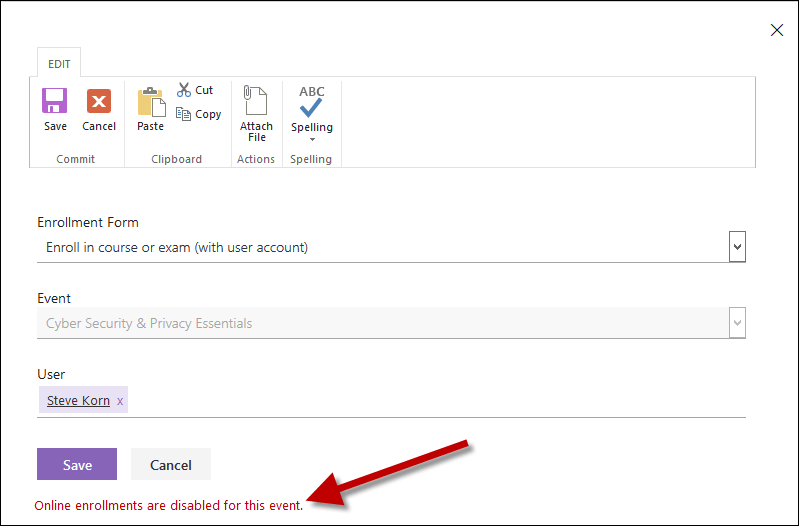Close the dialog with the X

[x=777, y=30]
